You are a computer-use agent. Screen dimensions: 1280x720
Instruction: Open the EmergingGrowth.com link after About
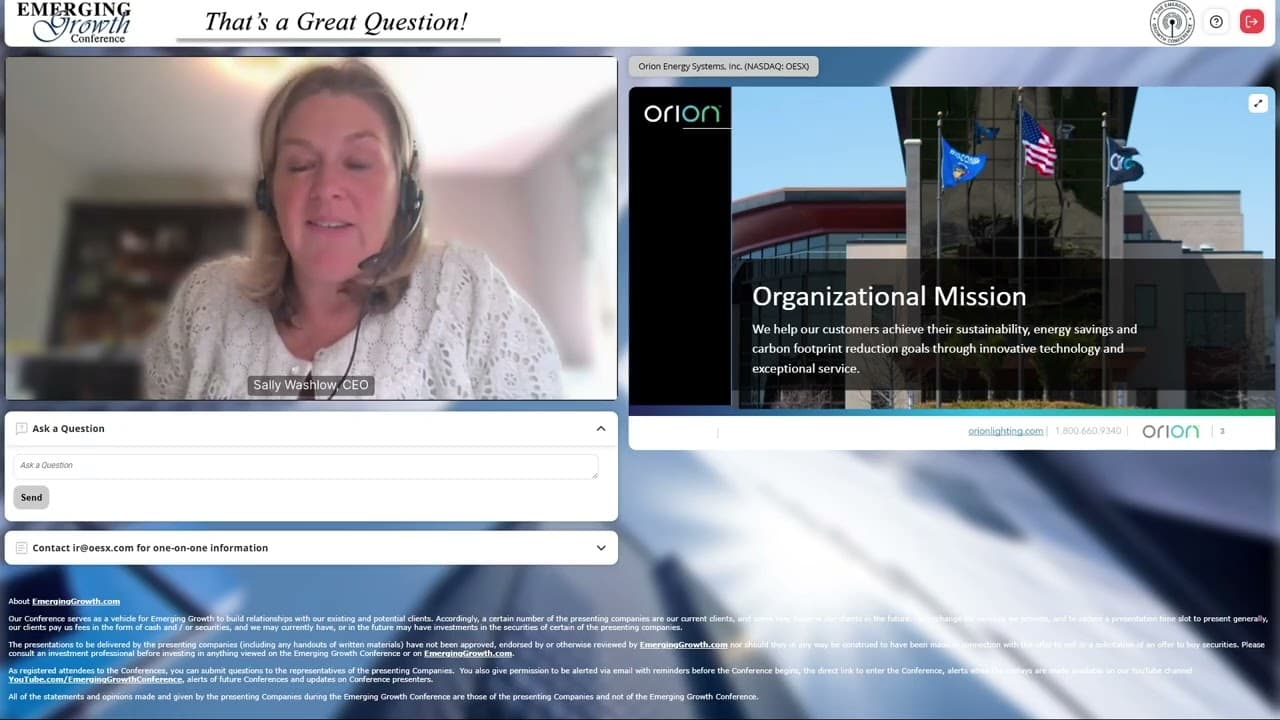coord(76,601)
